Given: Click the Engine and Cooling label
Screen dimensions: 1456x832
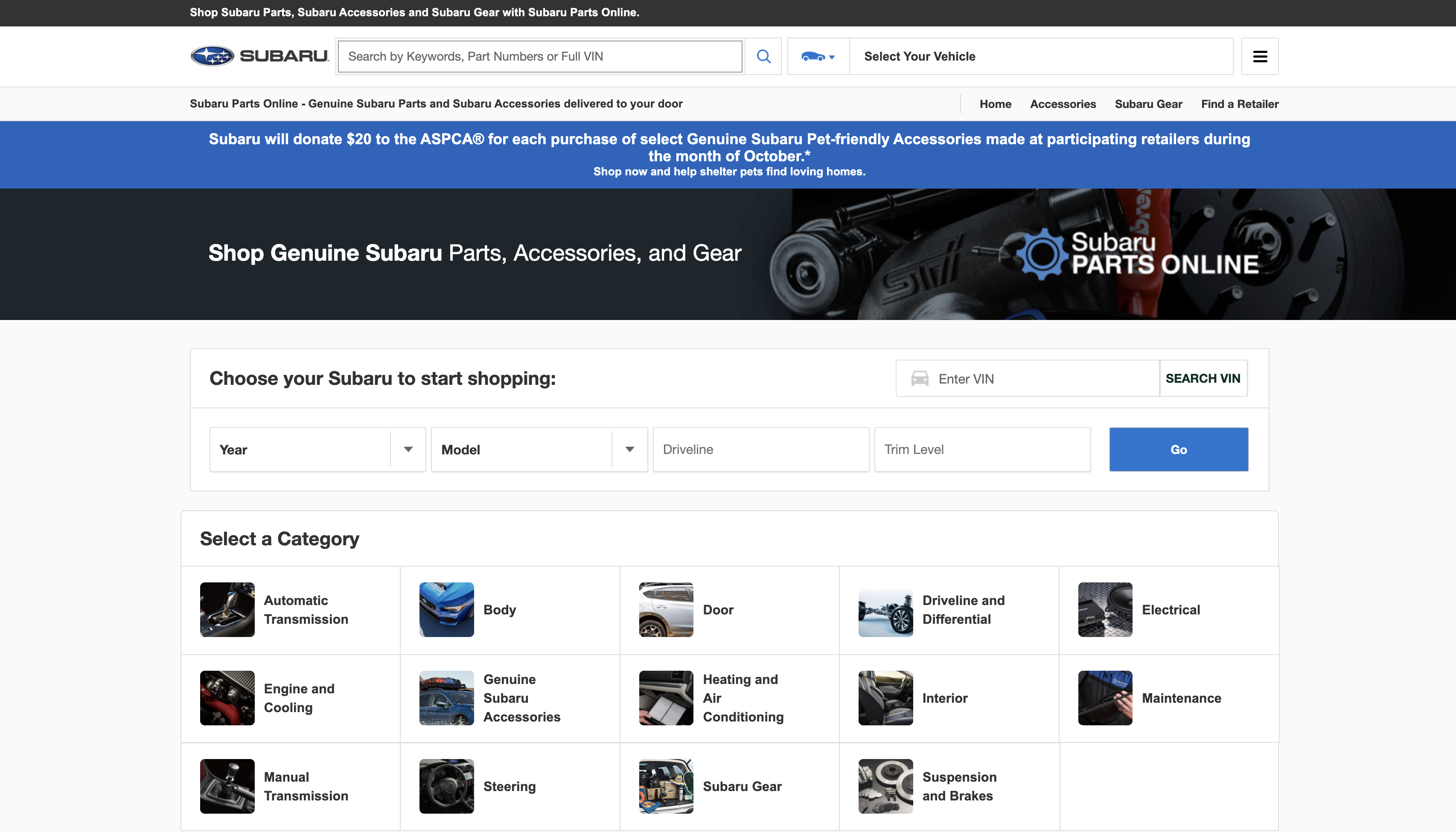Looking at the screenshot, I should point(300,698).
